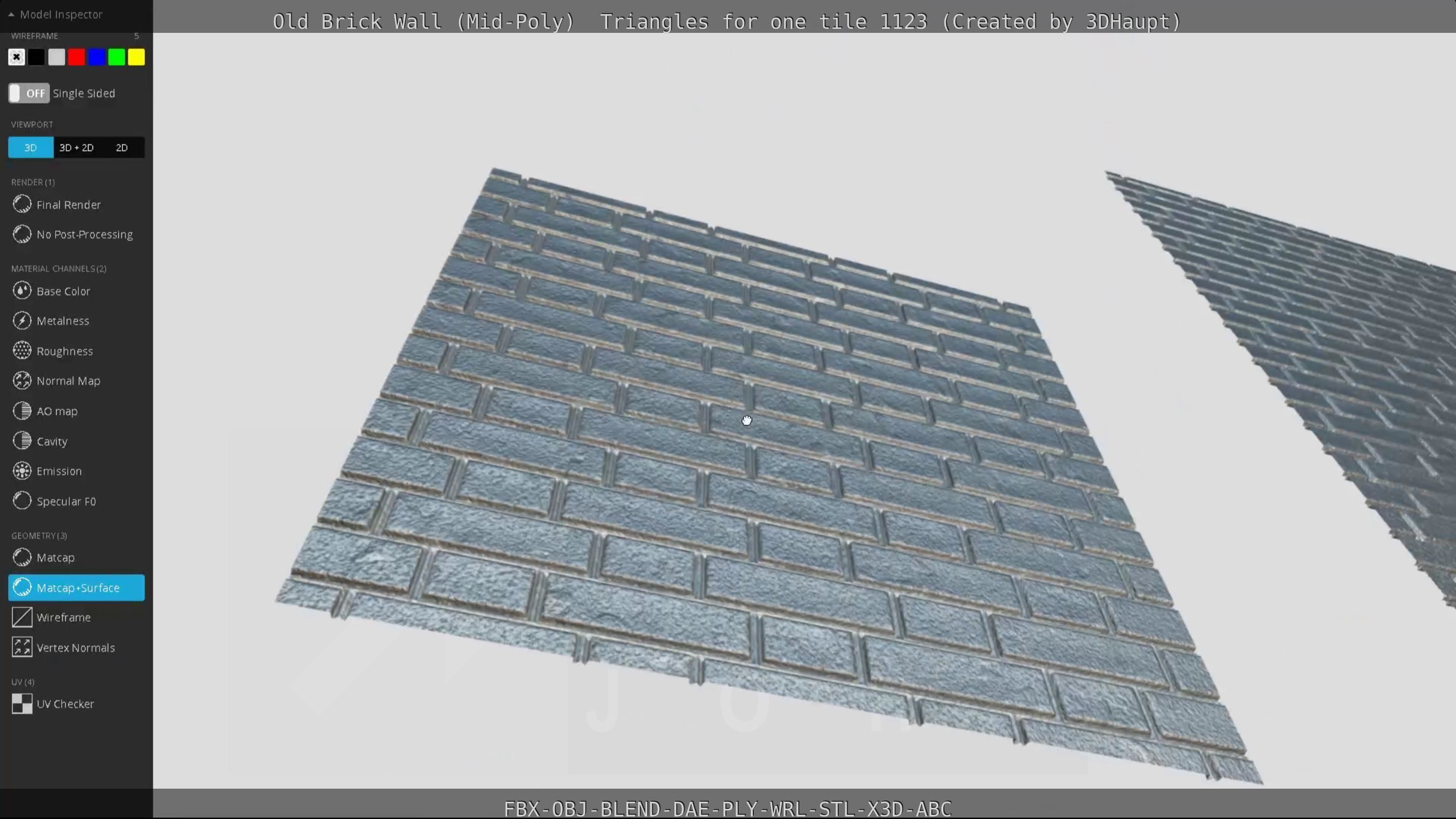Click the Model Inspector title text

tap(61, 15)
